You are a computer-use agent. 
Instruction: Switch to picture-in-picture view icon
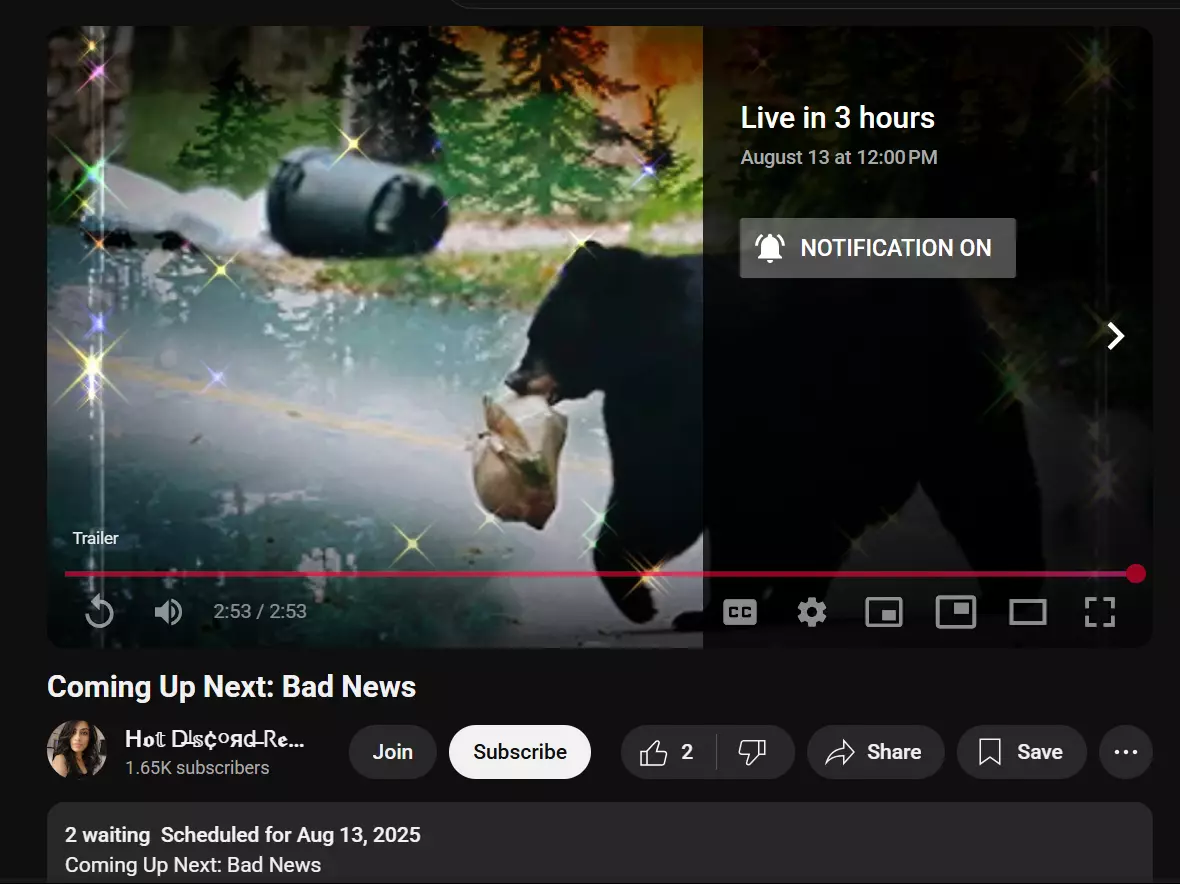pos(956,612)
